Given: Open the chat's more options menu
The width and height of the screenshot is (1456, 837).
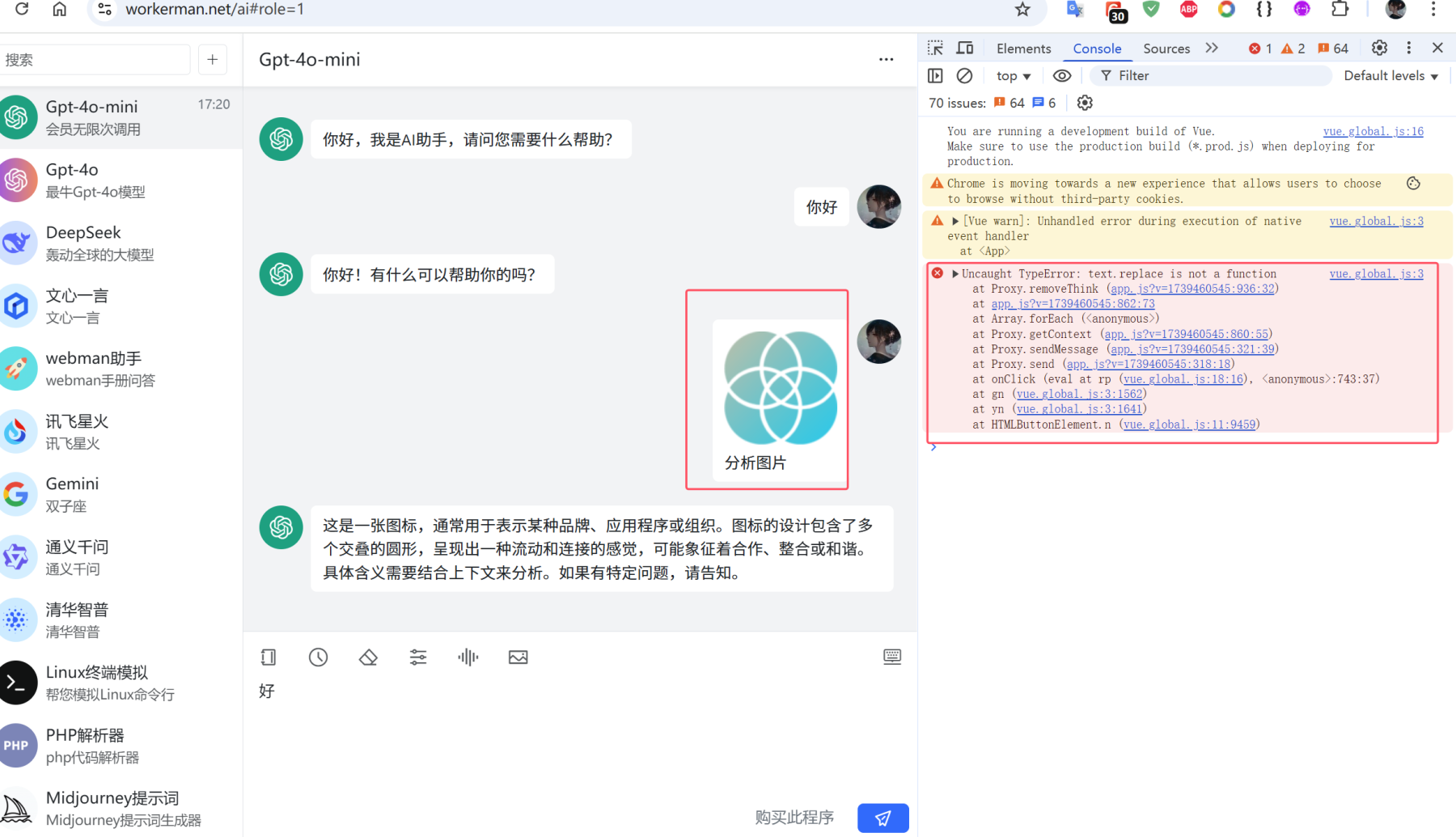Looking at the screenshot, I should click(x=887, y=59).
